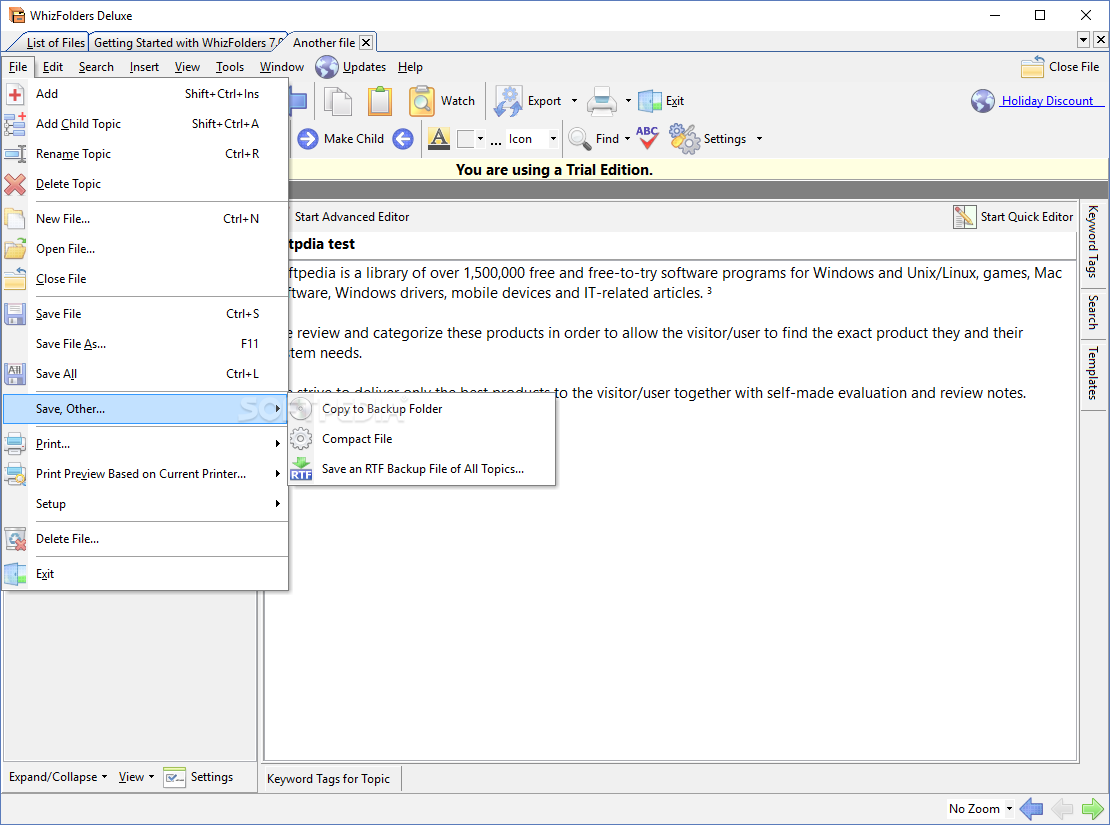Switch to Getting Started with WhizFolders tab
Image resolution: width=1110 pixels, height=825 pixels.
[x=187, y=42]
